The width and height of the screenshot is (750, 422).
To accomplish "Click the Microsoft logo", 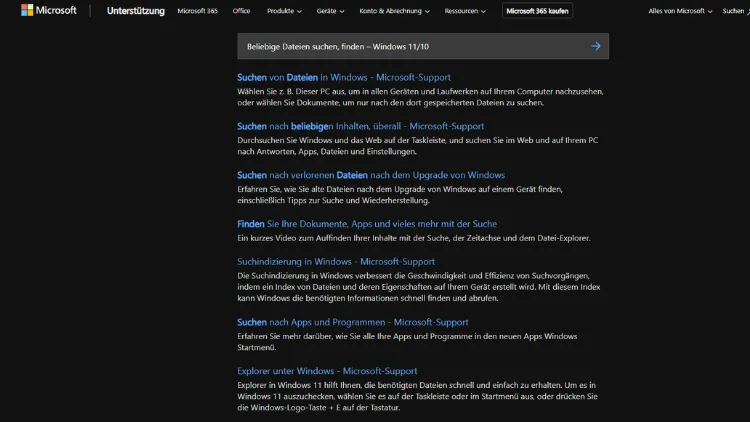I will pos(48,10).
